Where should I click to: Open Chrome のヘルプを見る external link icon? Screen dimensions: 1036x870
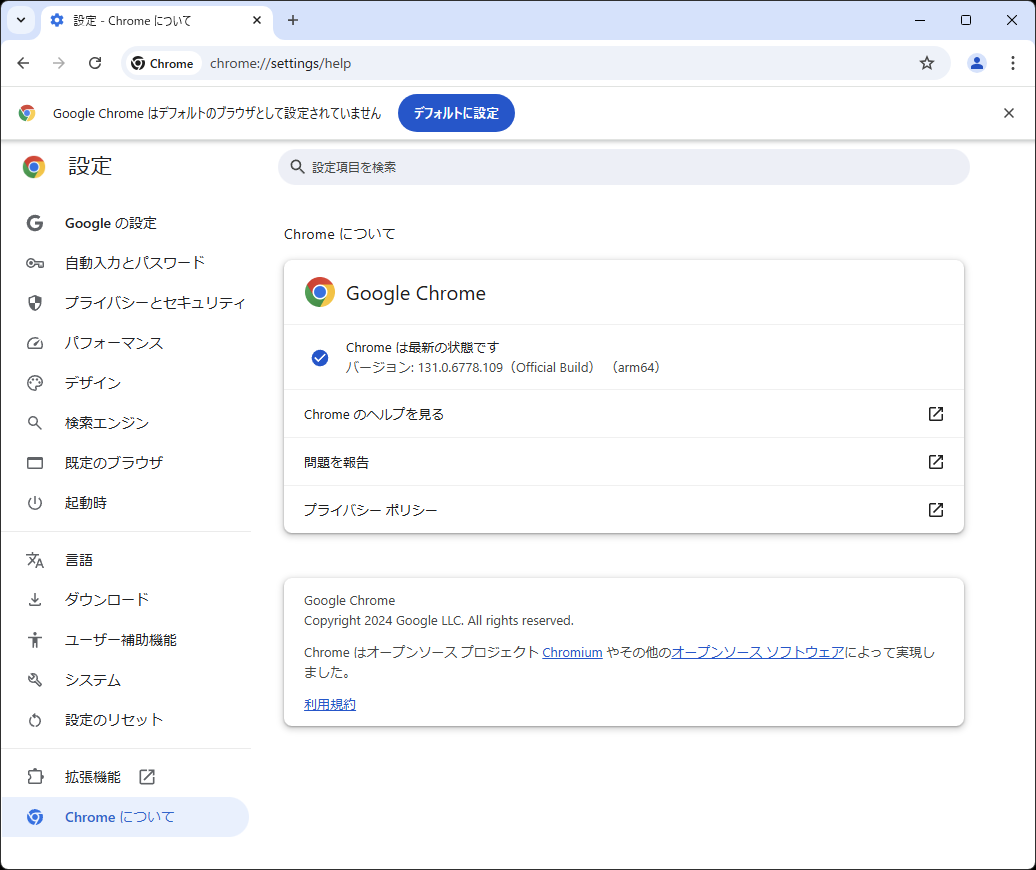(935, 414)
